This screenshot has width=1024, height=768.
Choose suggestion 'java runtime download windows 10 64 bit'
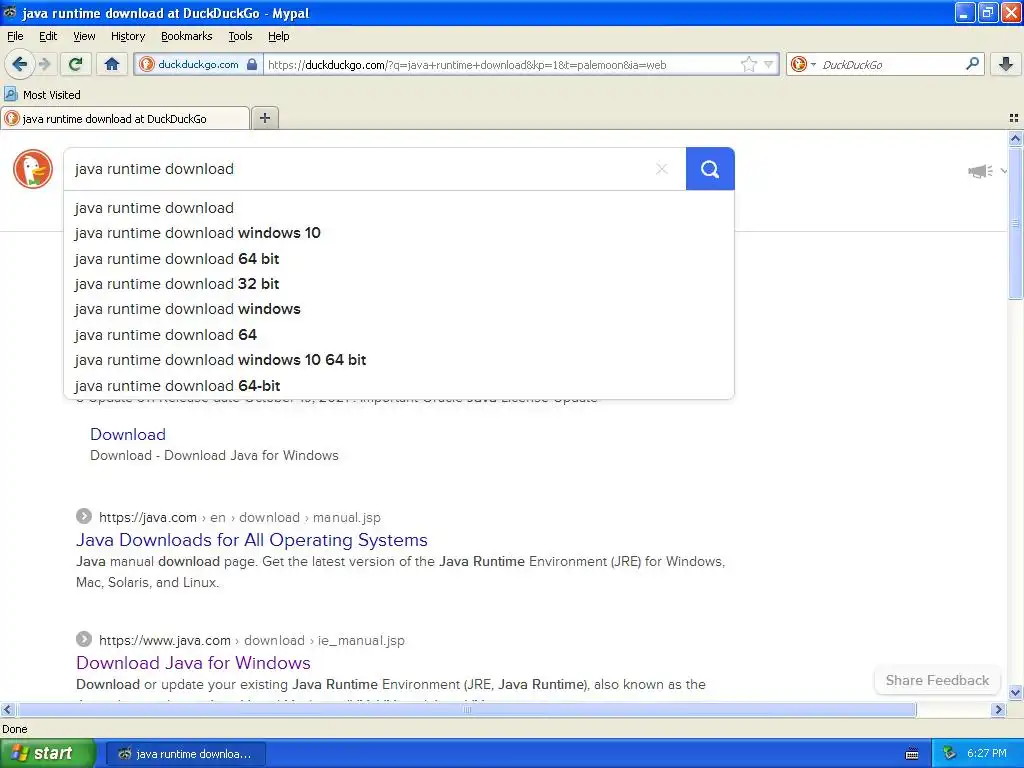[399, 360]
